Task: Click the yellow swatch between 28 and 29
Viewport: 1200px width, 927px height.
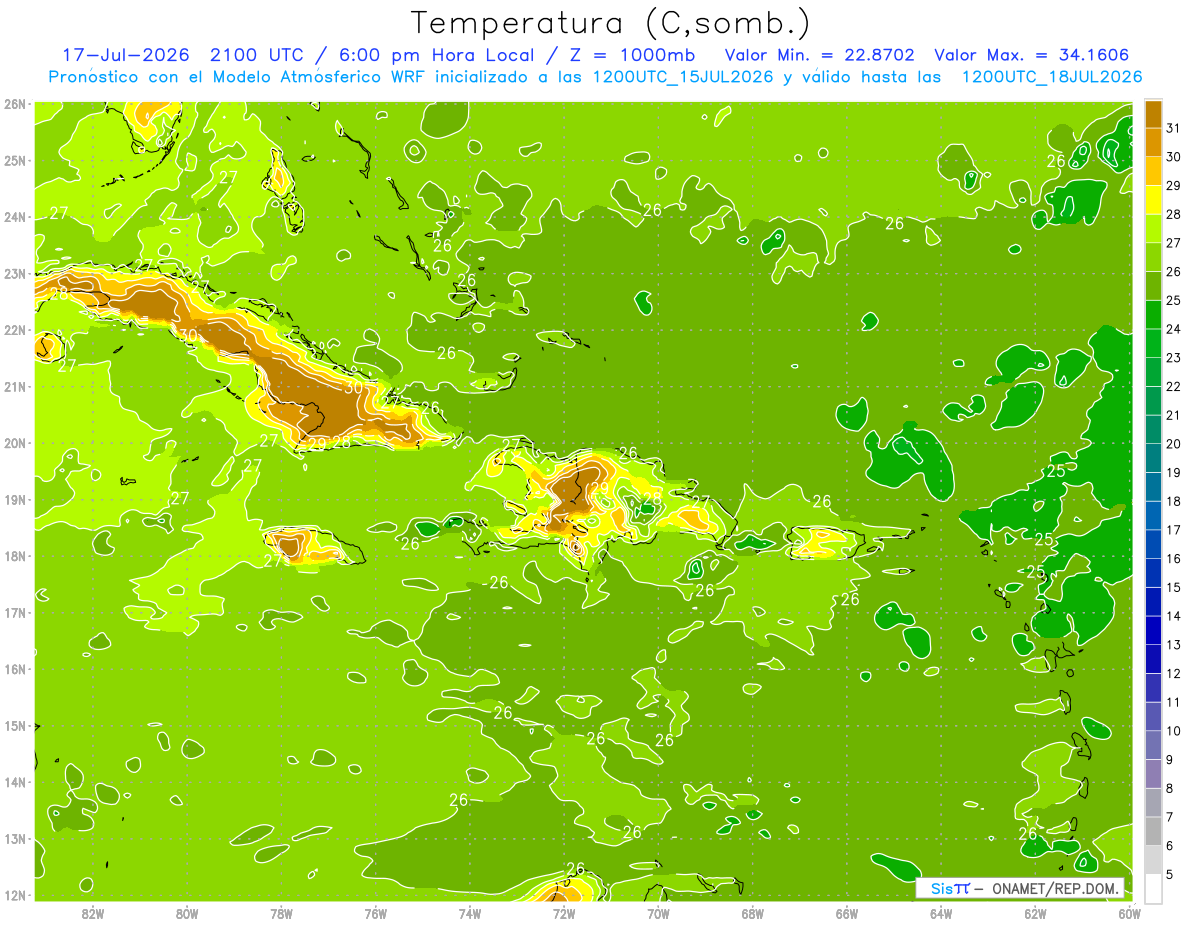Action: click(1153, 200)
